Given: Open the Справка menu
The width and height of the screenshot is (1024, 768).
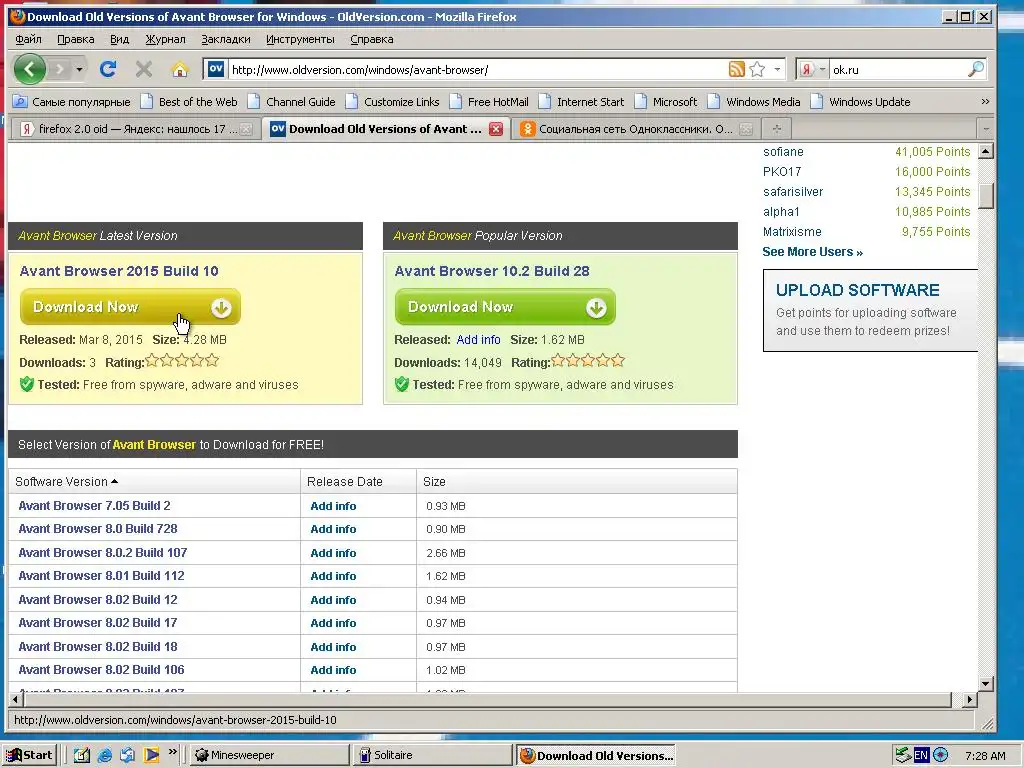Looking at the screenshot, I should (372, 39).
